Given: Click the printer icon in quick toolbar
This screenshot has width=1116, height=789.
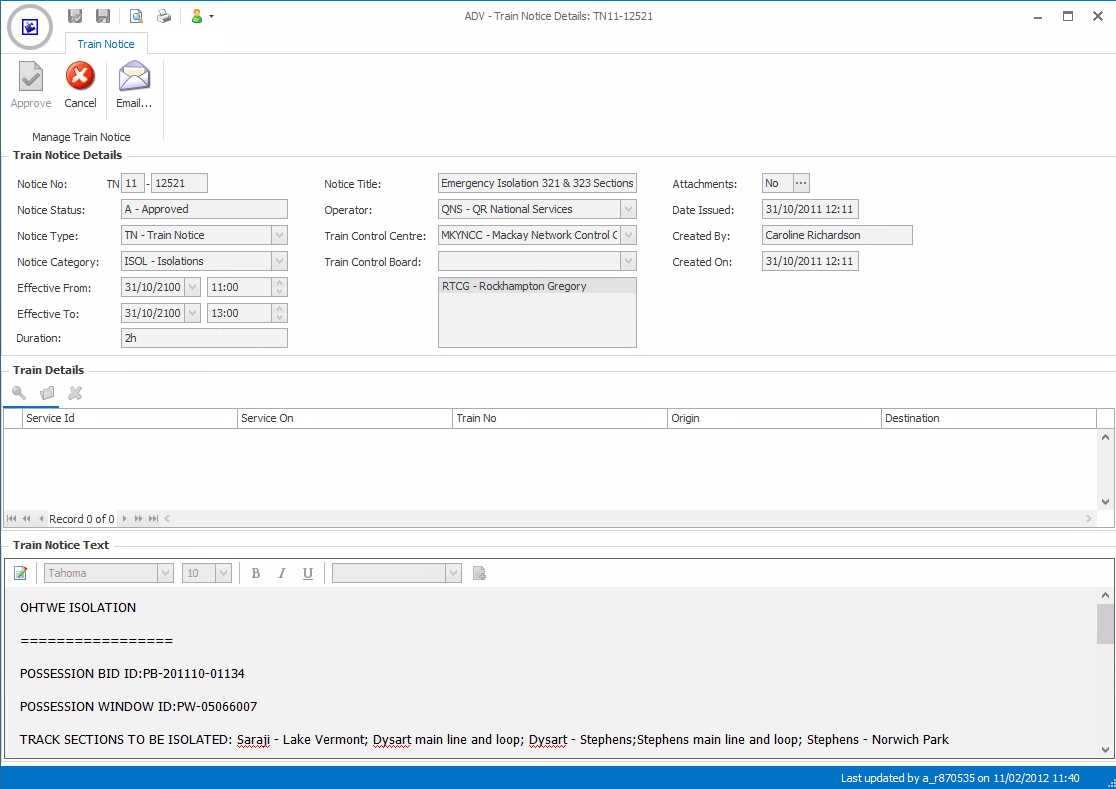Looking at the screenshot, I should (x=163, y=16).
